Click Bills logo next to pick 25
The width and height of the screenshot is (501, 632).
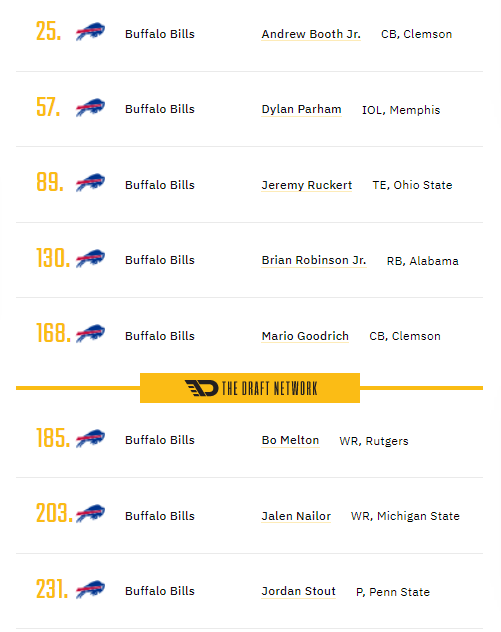[x=90, y=31]
